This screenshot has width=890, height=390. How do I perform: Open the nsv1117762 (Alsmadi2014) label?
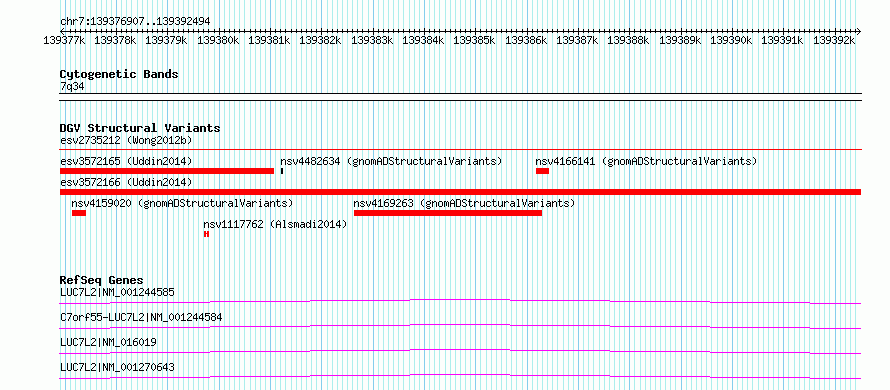275,224
